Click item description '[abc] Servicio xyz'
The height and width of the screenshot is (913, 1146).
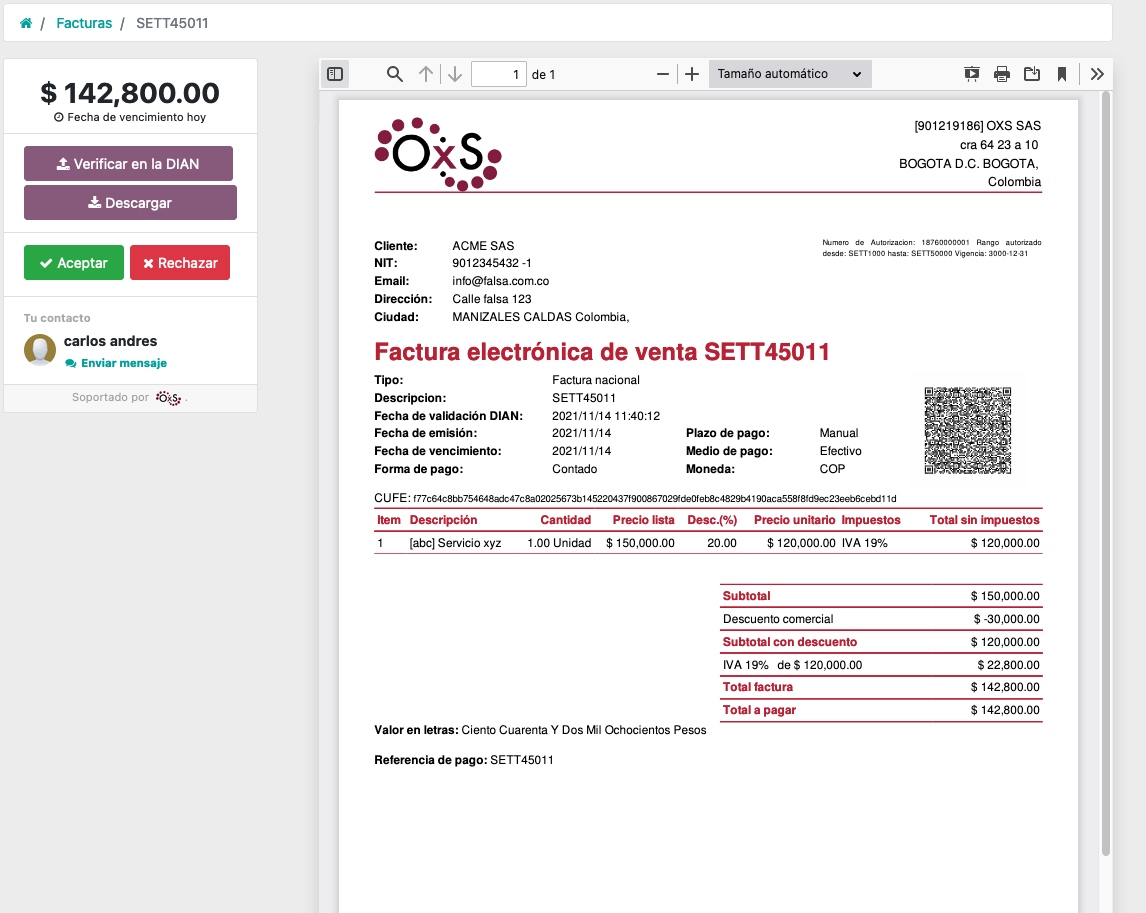[x=455, y=543]
